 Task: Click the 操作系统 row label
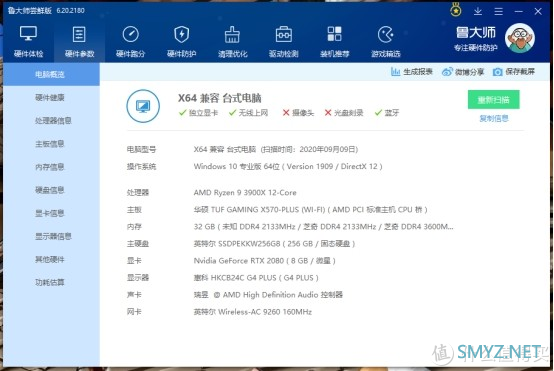coord(141,166)
